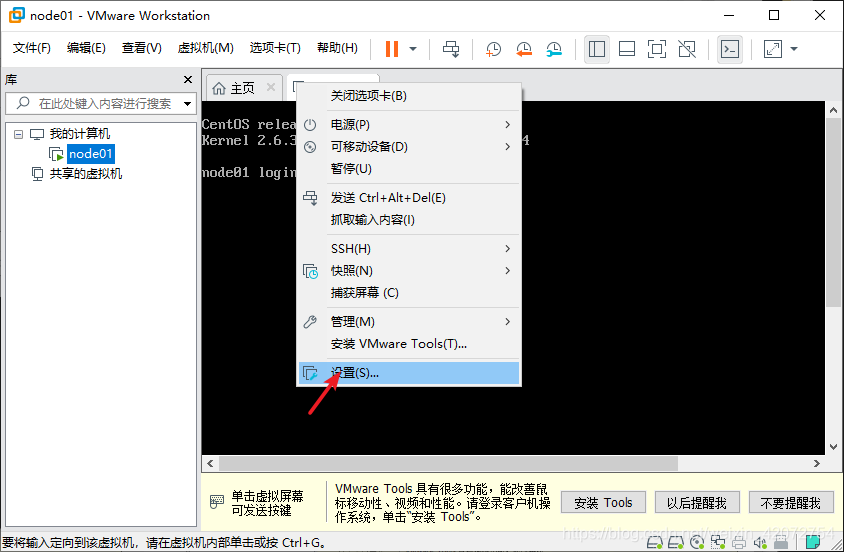Click the sound card status icon
844x552 pixels.
tap(760, 542)
